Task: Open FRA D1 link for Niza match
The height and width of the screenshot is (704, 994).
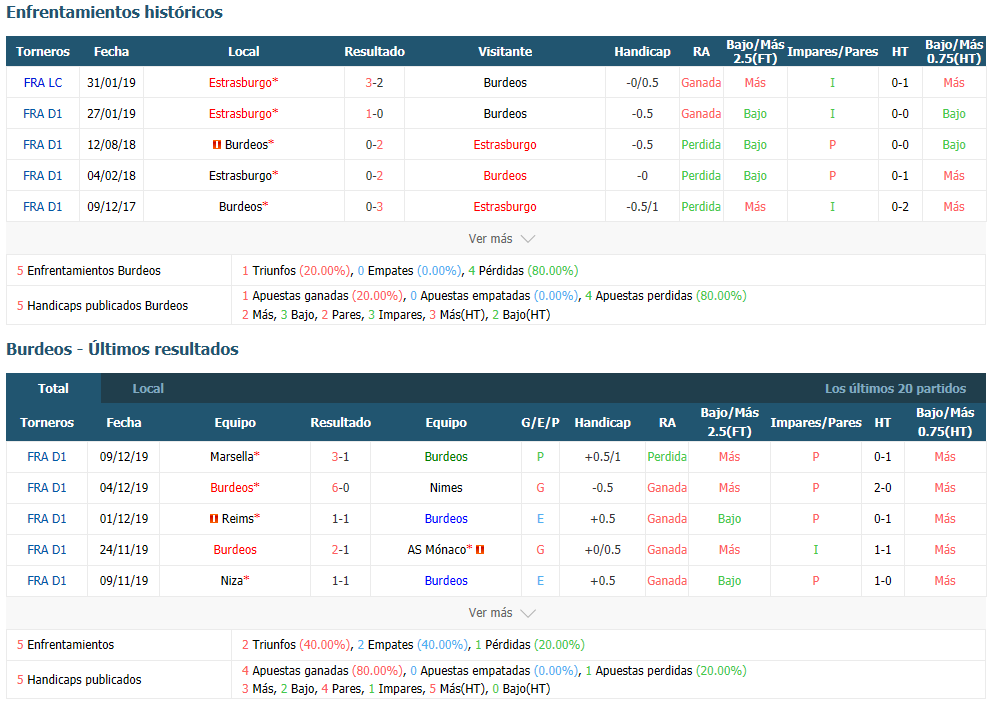Action: coord(46,580)
